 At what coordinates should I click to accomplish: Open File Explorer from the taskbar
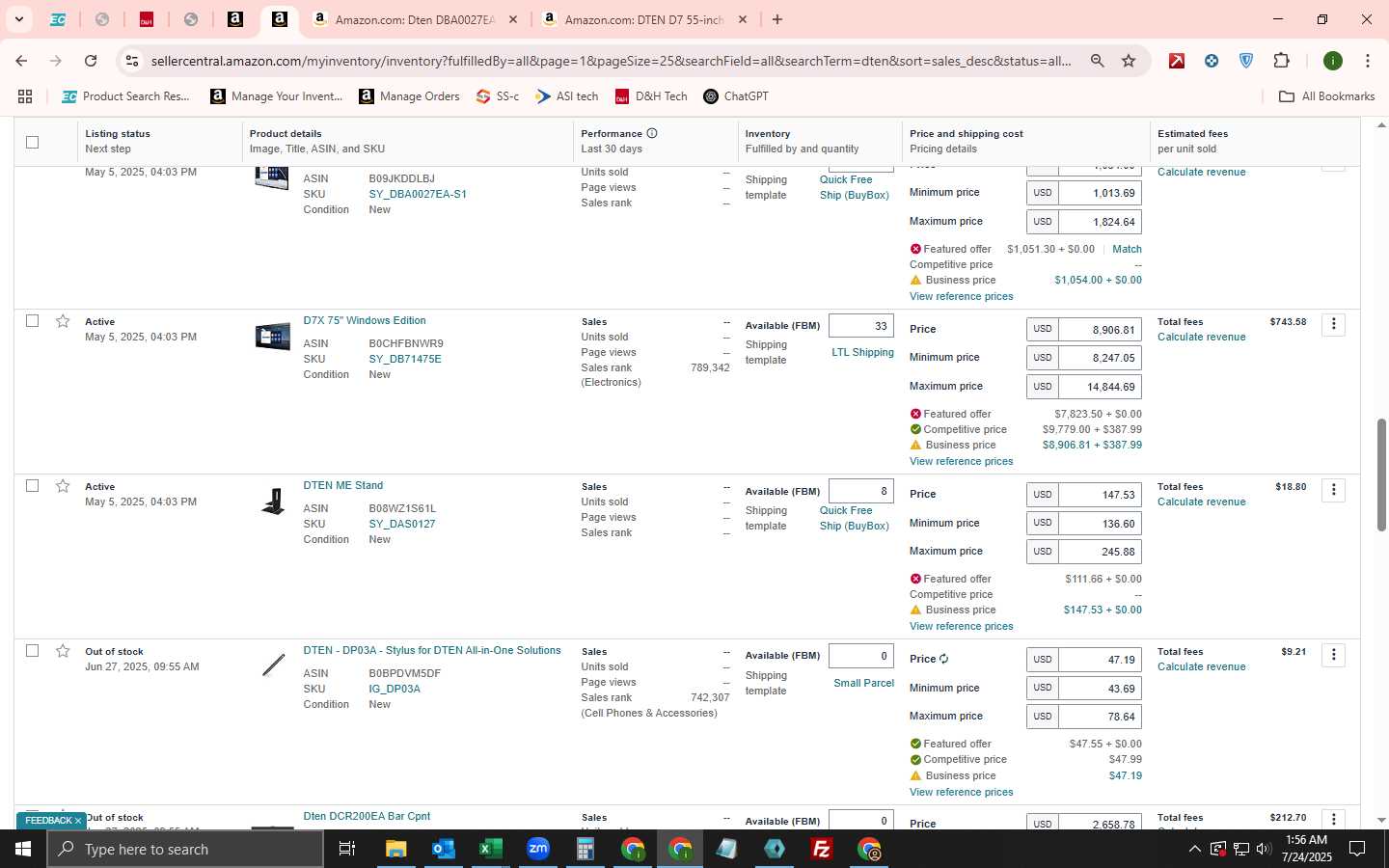395,849
